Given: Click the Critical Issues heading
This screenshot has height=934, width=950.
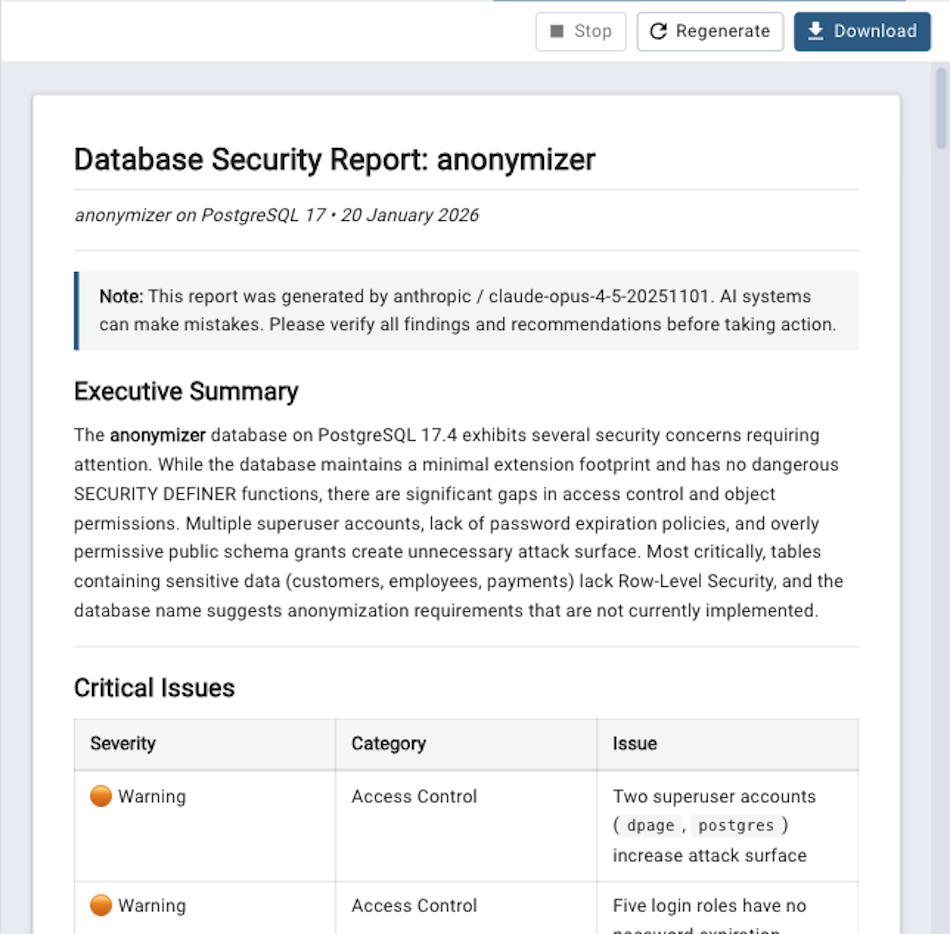Looking at the screenshot, I should point(153,687).
